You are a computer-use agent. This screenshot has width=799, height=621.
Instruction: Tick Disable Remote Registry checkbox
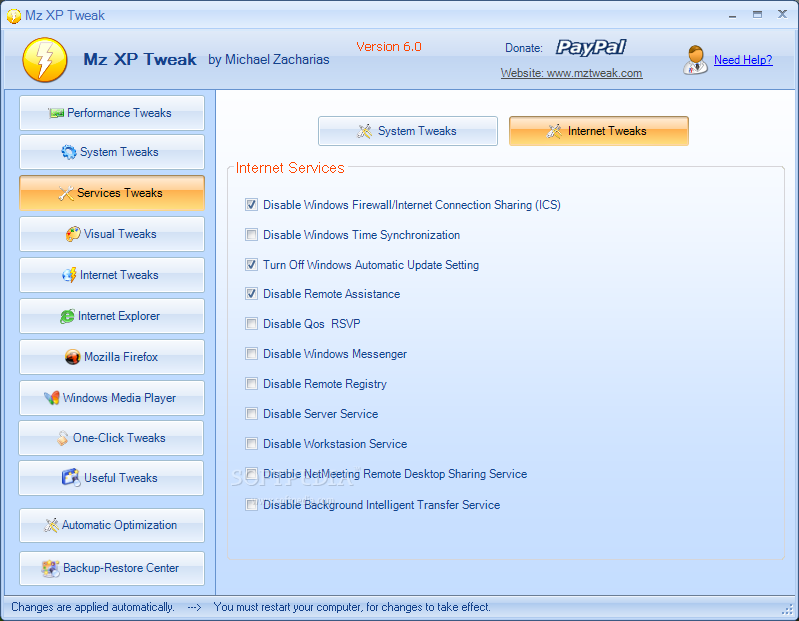click(251, 384)
